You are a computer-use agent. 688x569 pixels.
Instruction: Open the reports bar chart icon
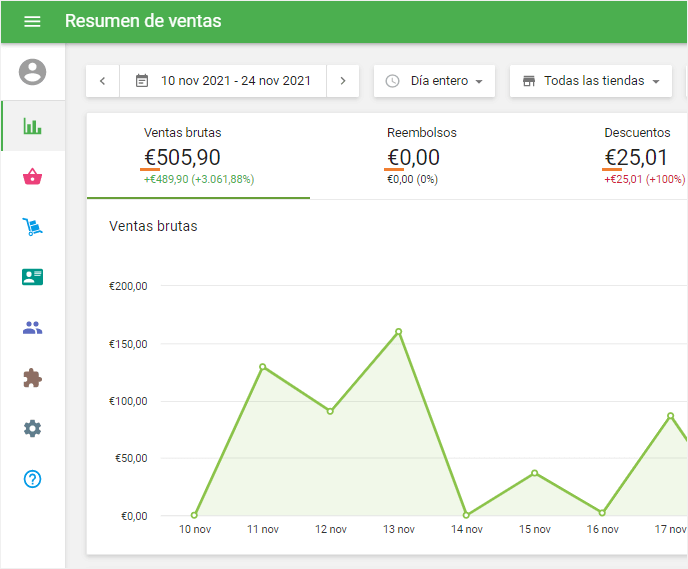pyautogui.click(x=33, y=126)
